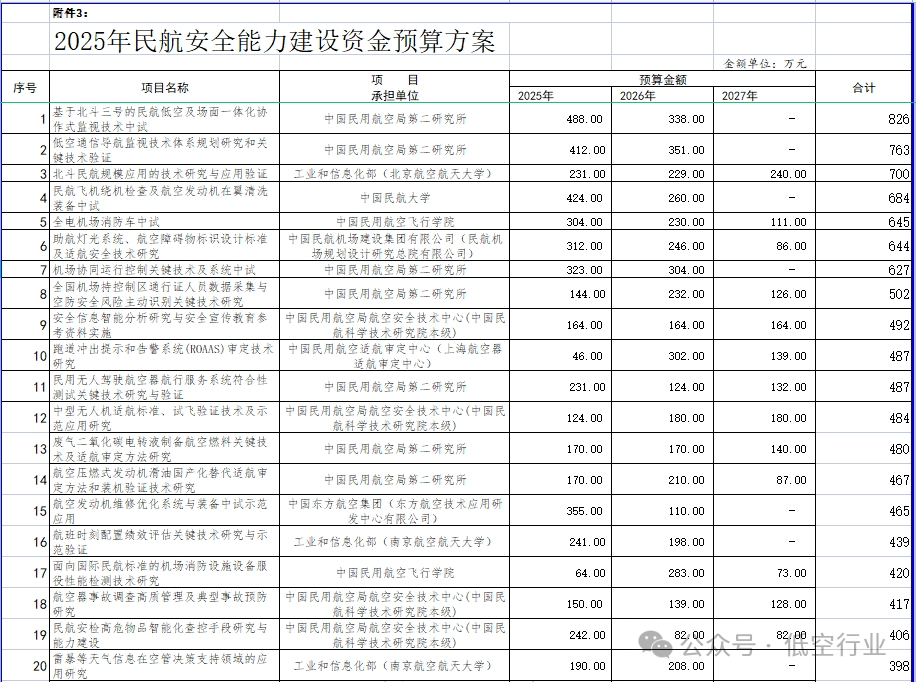Click the 序号 column header
This screenshot has width=916, height=682.
tap(25, 88)
